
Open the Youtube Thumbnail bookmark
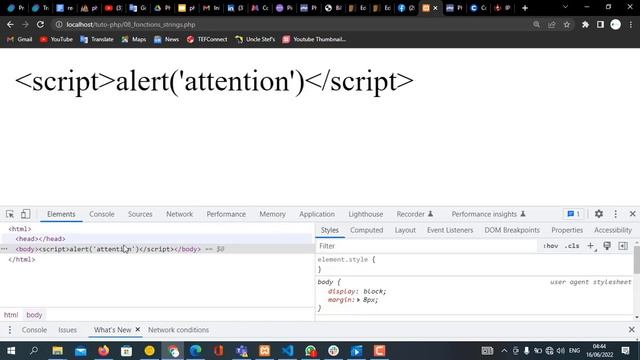coord(314,39)
